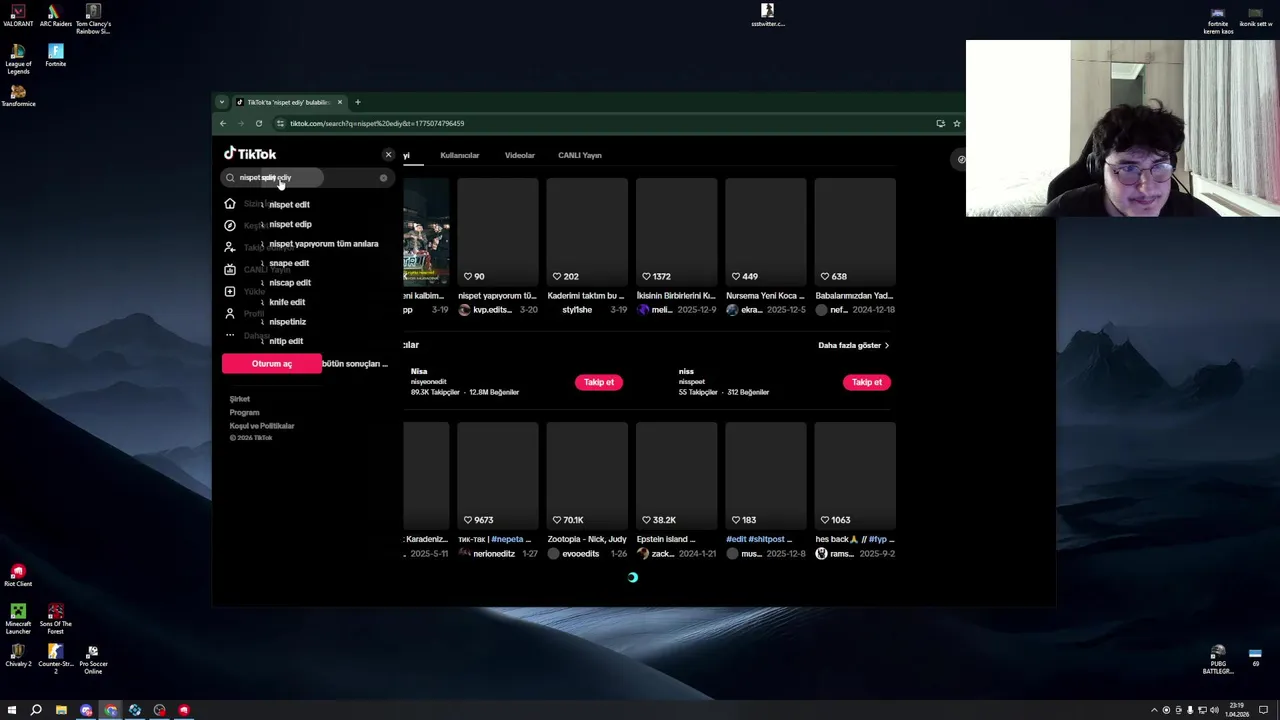The image size is (1280, 720).
Task: Open File Explorer from the taskbar
Action: [x=61, y=710]
